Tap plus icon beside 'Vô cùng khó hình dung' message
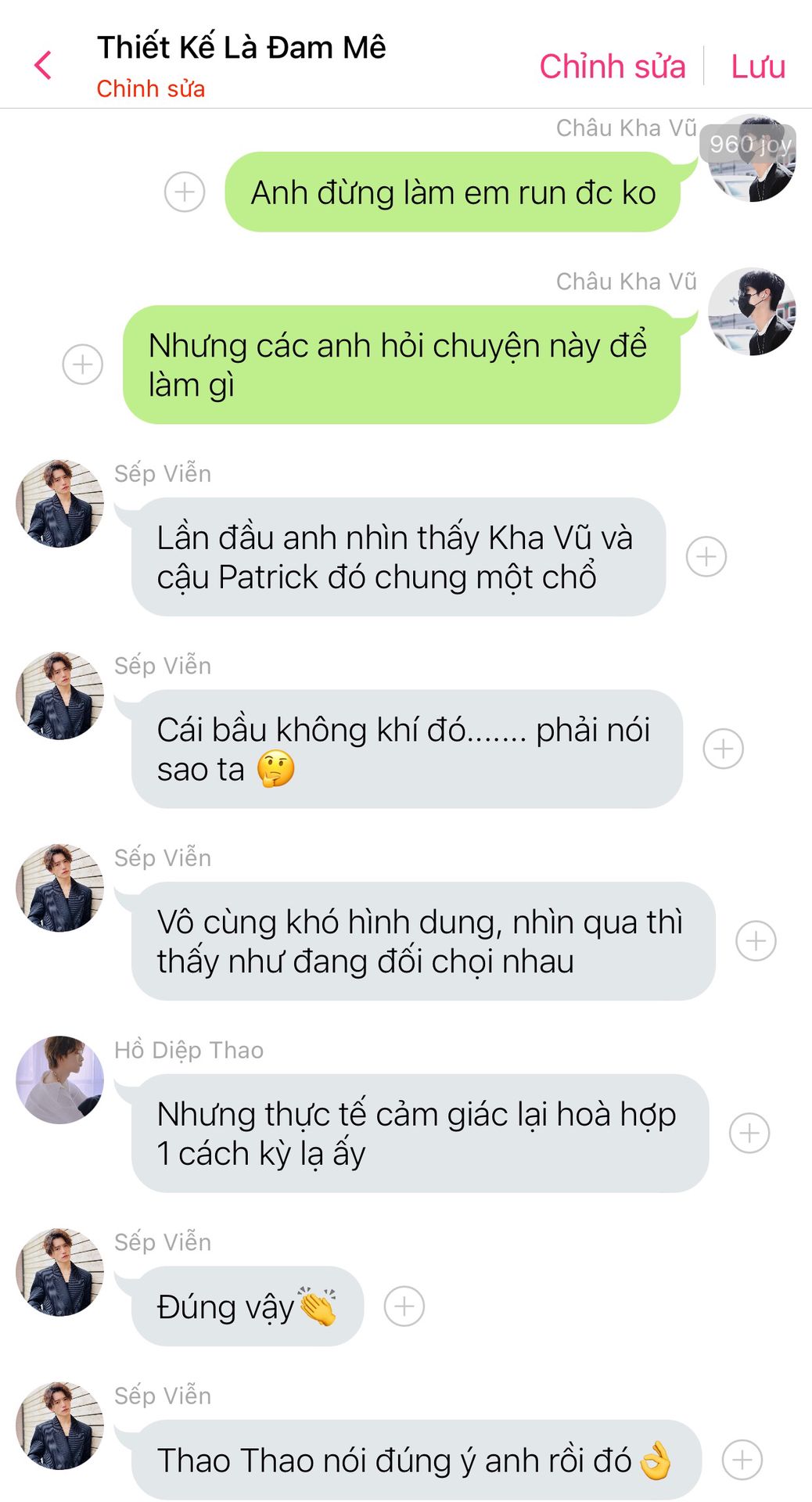The image size is (812, 1502). point(756,941)
